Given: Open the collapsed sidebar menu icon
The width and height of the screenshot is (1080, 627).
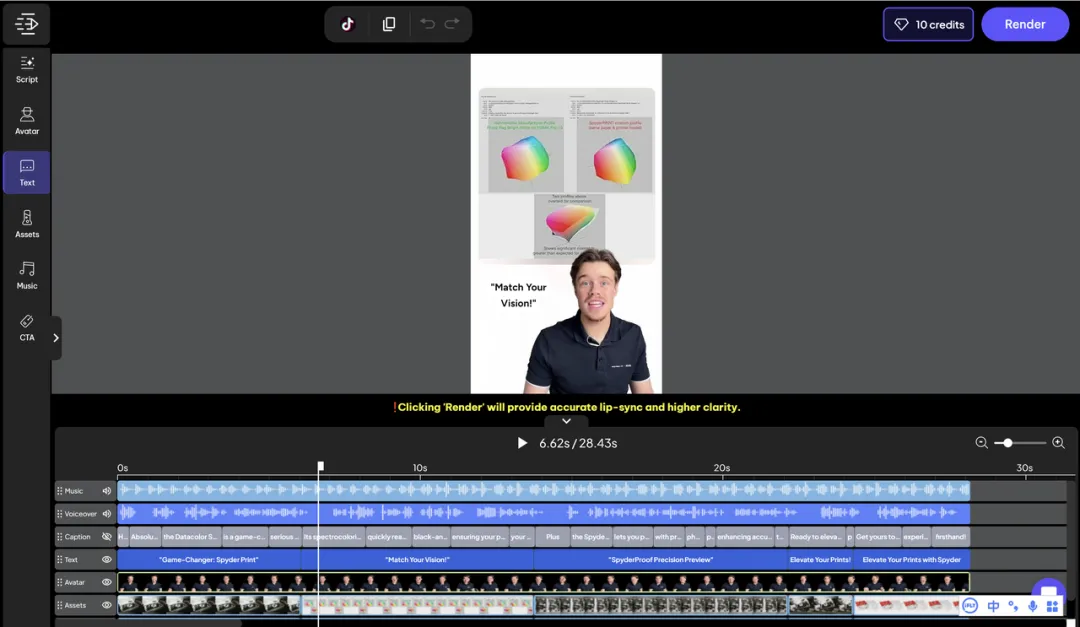Looking at the screenshot, I should click(x=26, y=24).
